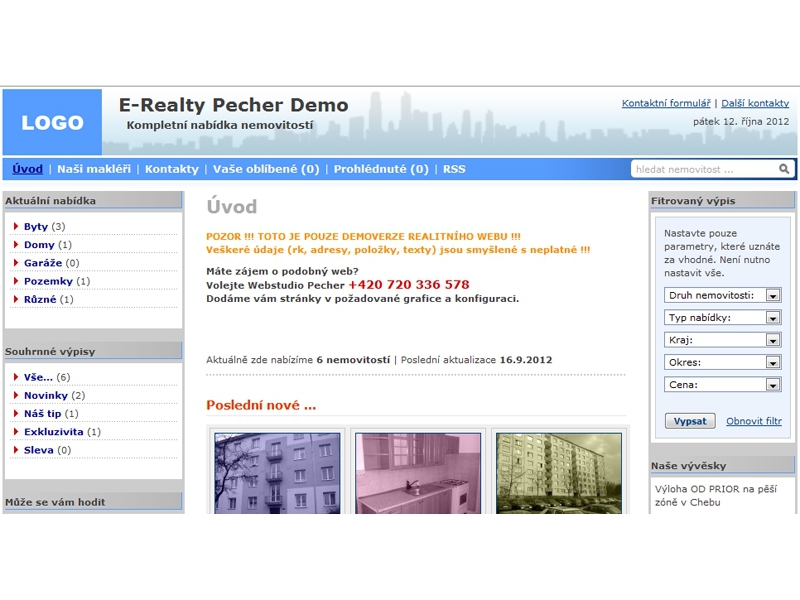The width and height of the screenshot is (800, 600).
Task: Click the blue LOGO image
Action: (52, 122)
